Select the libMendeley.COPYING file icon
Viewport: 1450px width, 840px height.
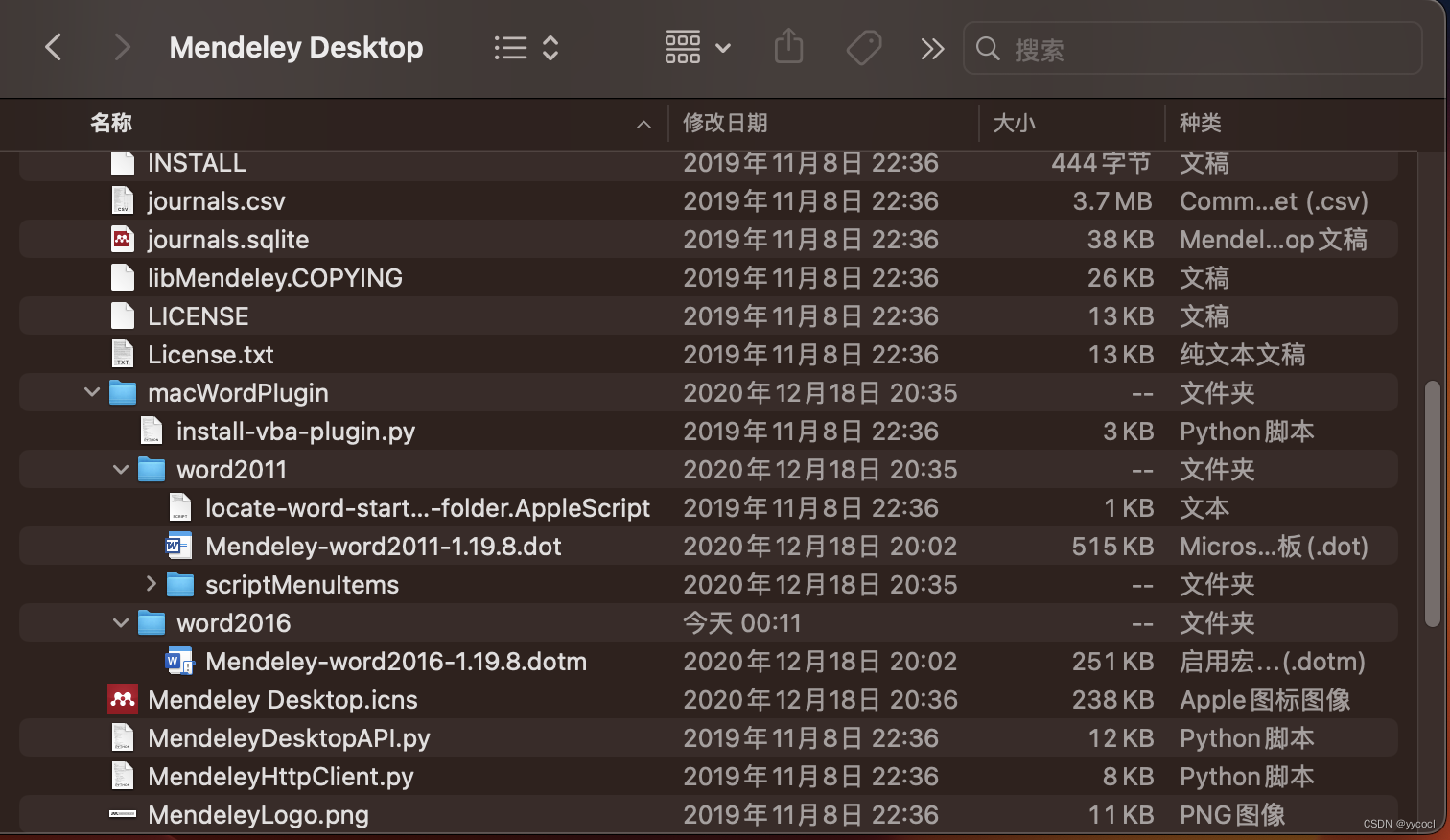pyautogui.click(x=123, y=277)
